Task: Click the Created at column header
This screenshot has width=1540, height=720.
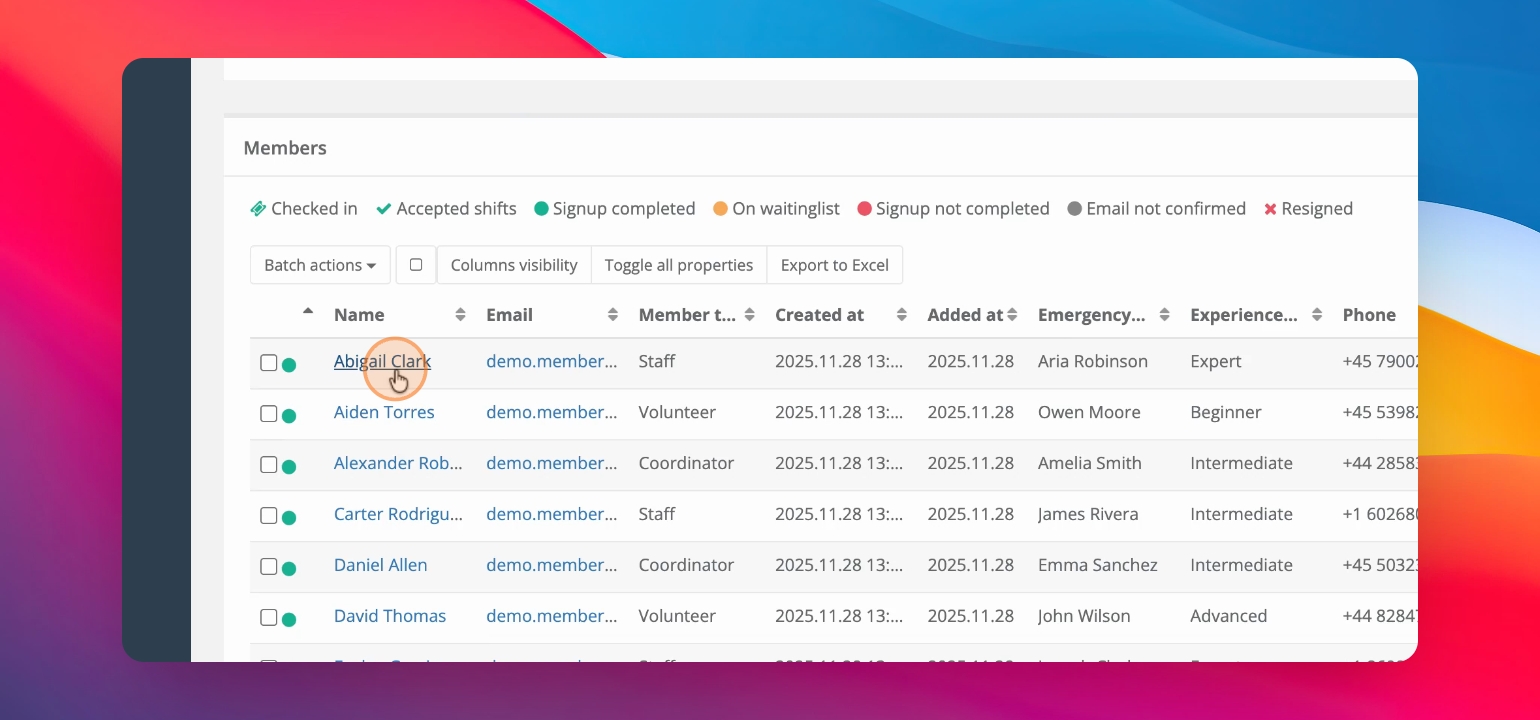Action: tap(819, 315)
